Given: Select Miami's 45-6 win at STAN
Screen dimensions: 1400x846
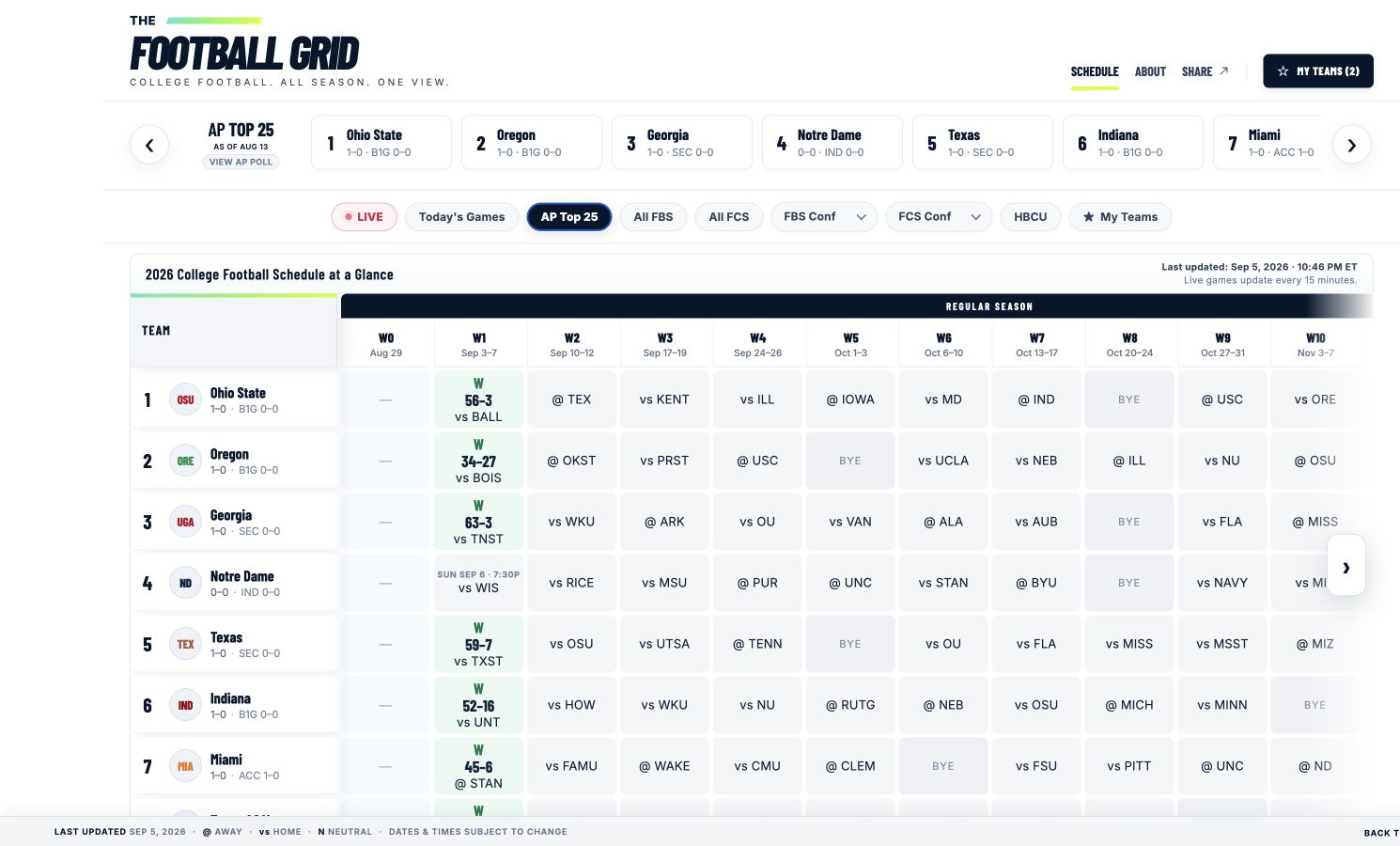Looking at the screenshot, I should pos(478,766).
